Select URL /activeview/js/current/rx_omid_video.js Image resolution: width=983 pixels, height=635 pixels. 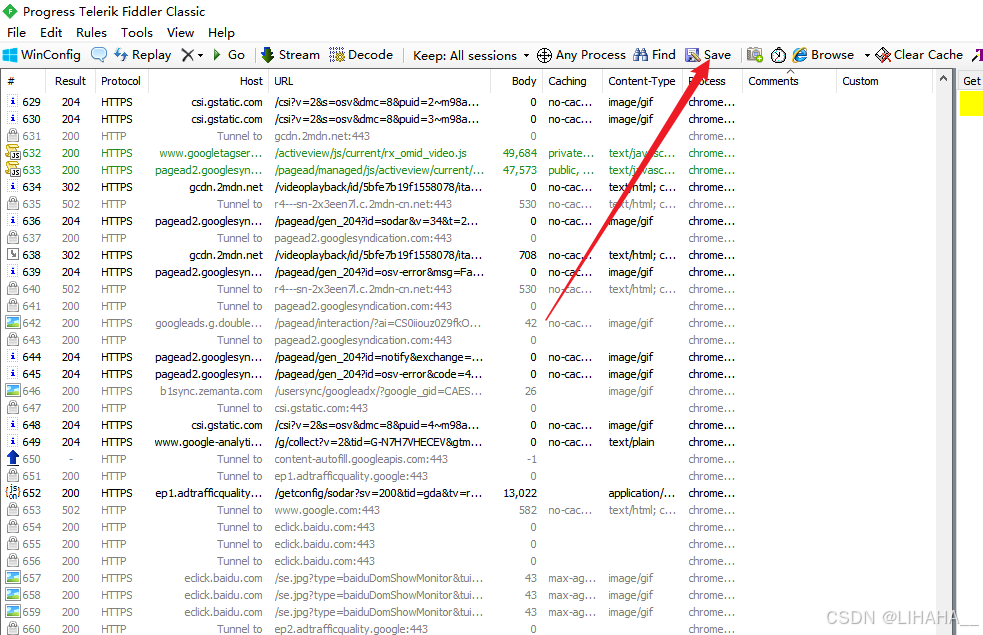pyautogui.click(x=371, y=153)
